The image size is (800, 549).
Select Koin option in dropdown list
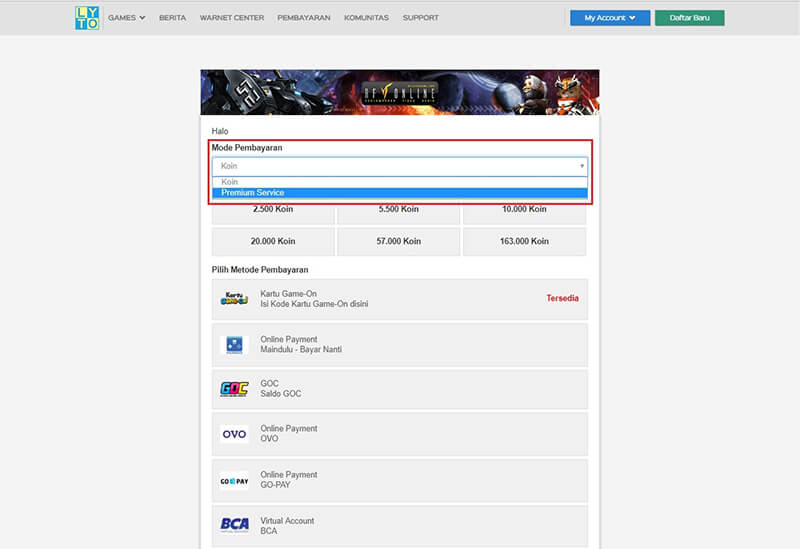tap(399, 182)
